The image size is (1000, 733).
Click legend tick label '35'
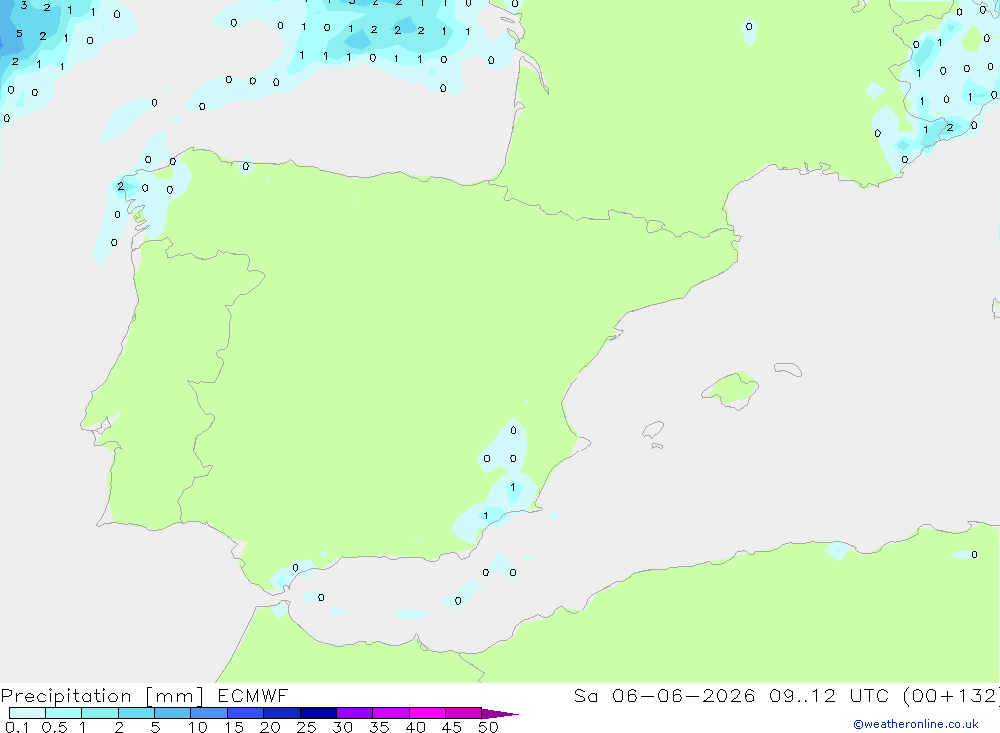point(379,727)
